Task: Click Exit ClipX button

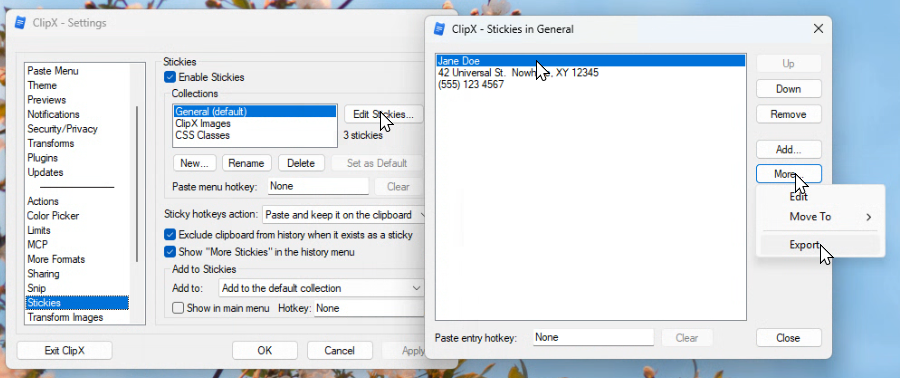Action: click(x=65, y=350)
